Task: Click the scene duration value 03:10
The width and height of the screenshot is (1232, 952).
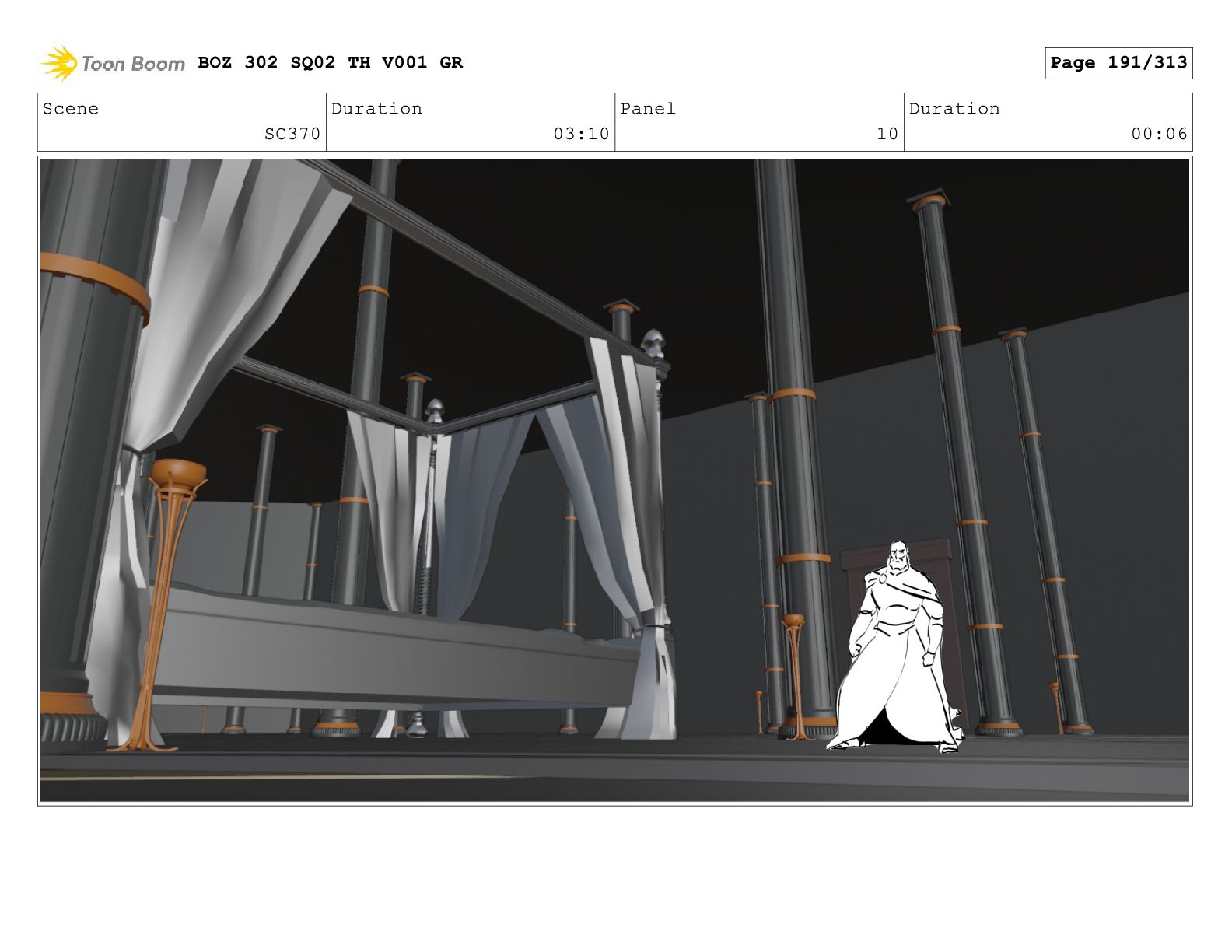Action: (580, 134)
